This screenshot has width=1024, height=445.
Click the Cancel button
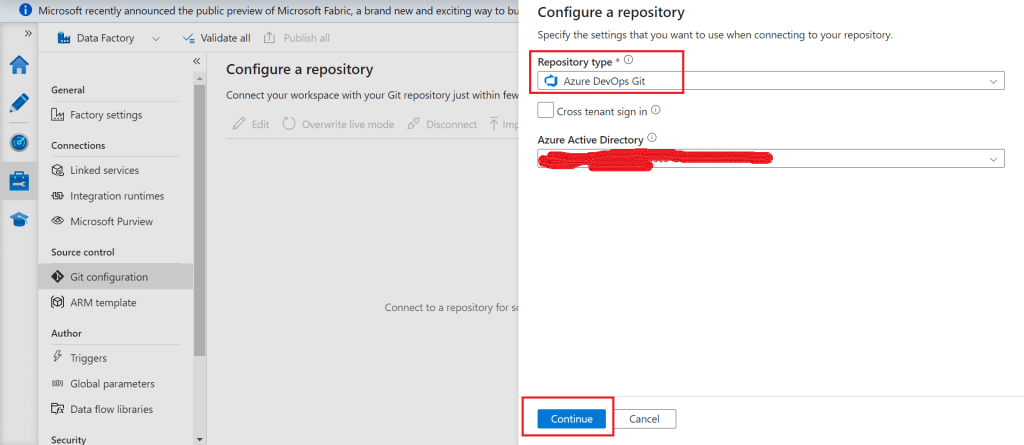tap(645, 419)
